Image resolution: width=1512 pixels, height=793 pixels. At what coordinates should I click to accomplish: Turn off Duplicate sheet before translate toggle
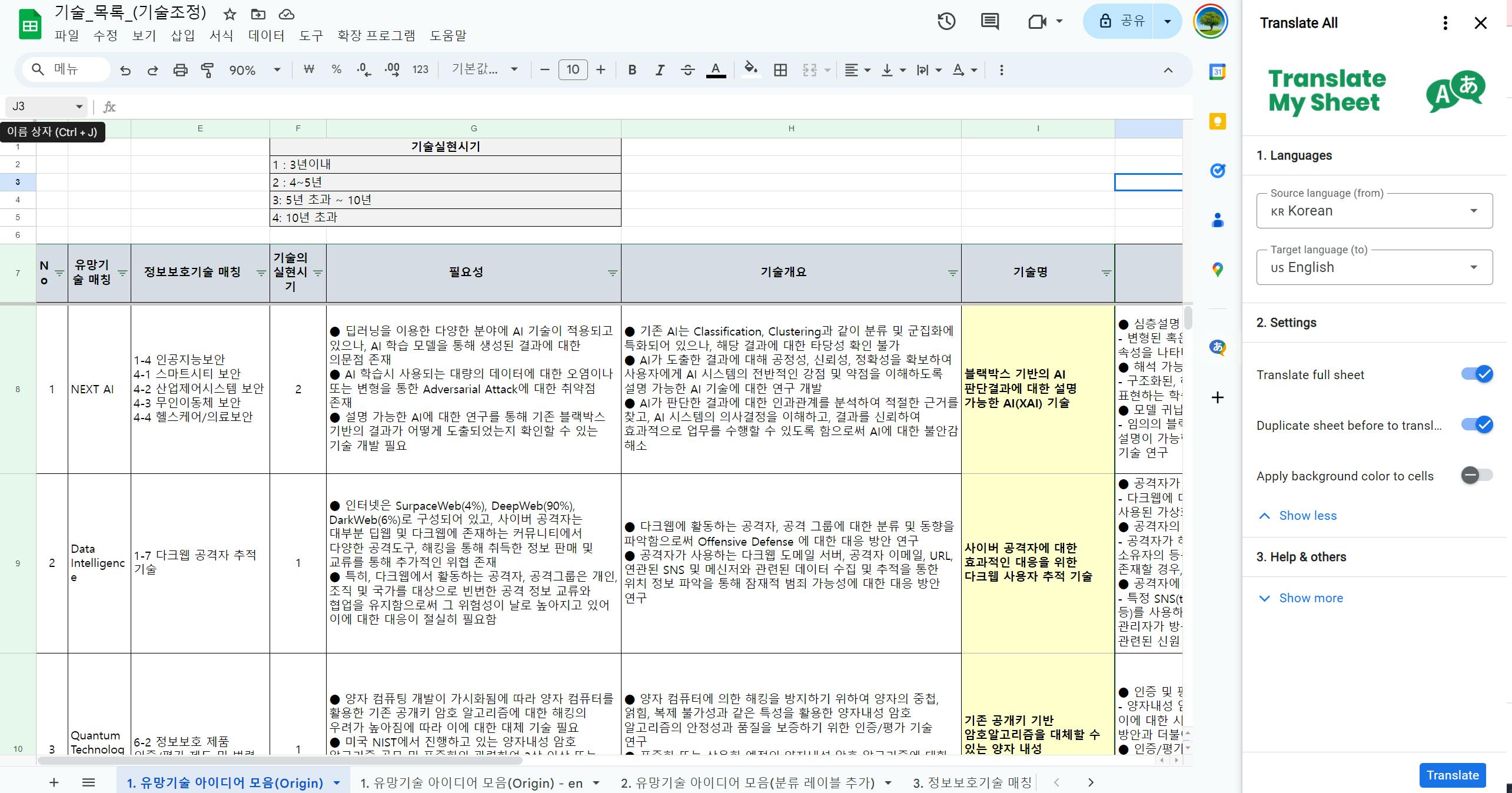point(1476,425)
